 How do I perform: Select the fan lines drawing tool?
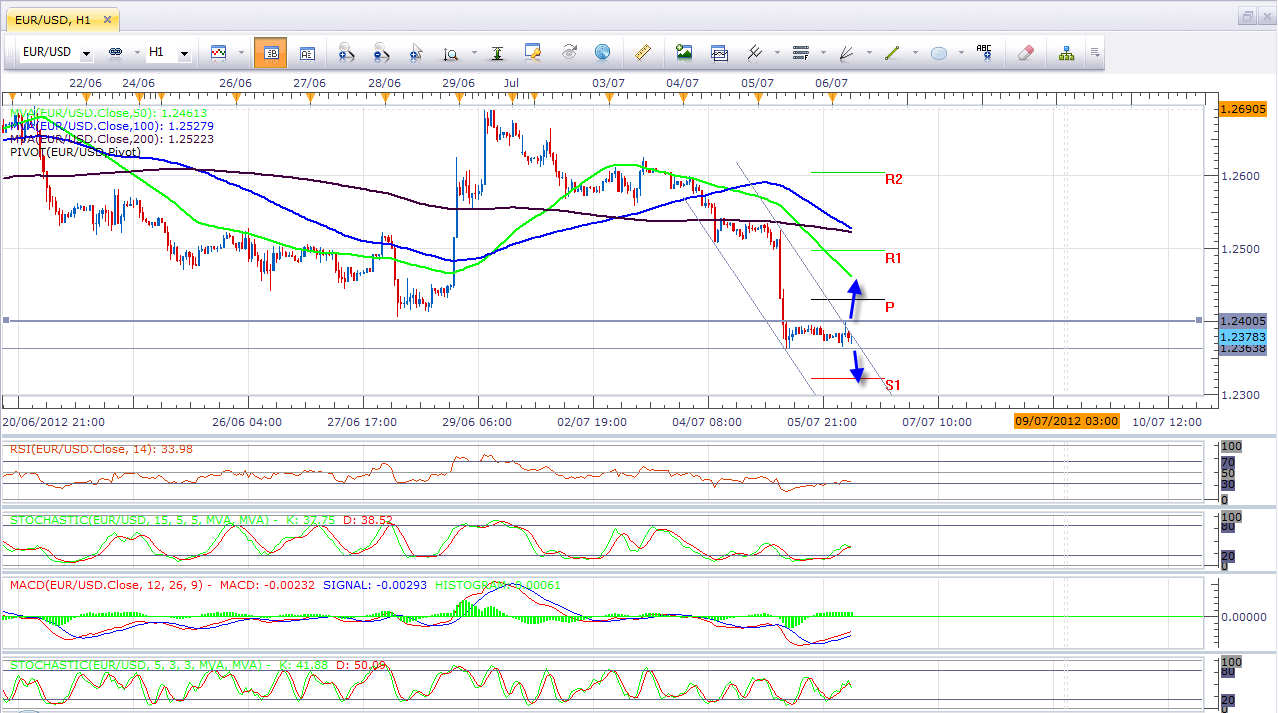tap(846, 52)
